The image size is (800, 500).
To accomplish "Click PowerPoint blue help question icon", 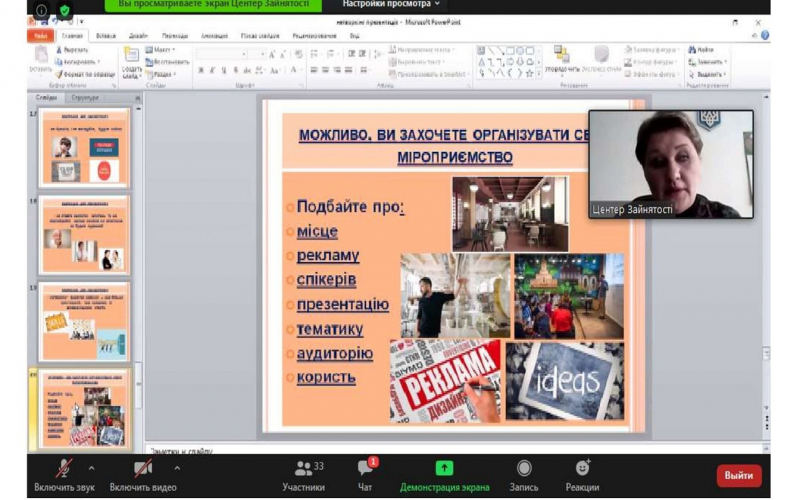I will (x=764, y=36).
